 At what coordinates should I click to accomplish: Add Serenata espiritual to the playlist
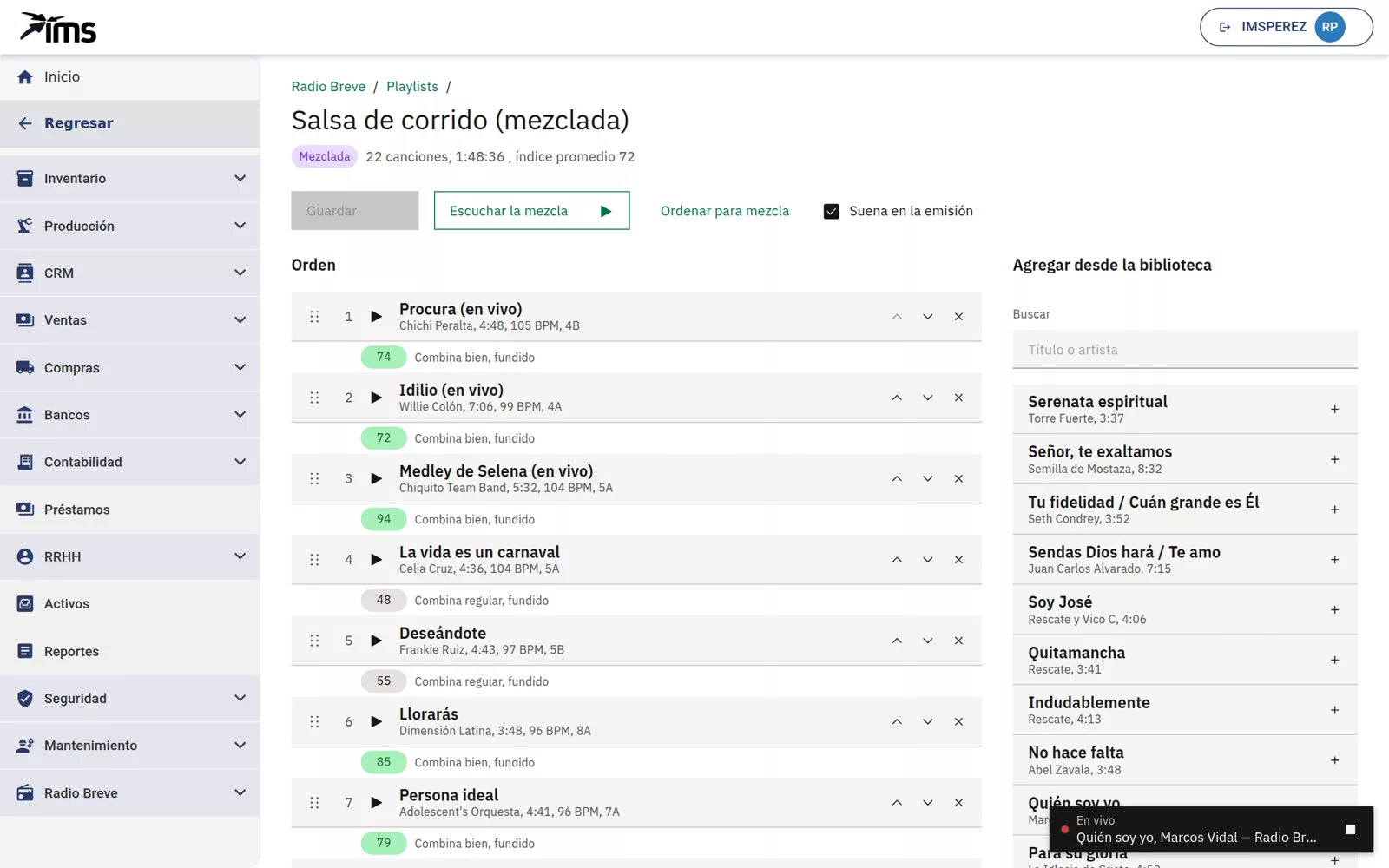click(1334, 409)
